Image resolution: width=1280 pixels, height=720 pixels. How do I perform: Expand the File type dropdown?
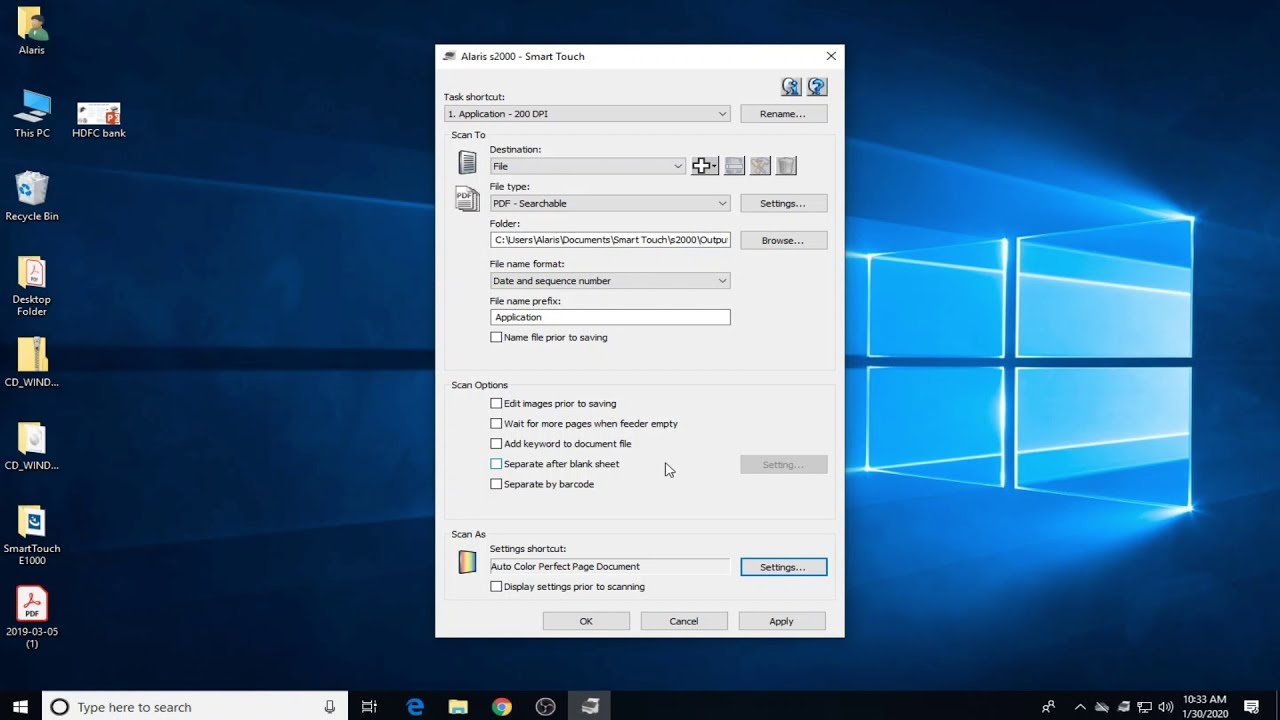[x=610, y=203]
